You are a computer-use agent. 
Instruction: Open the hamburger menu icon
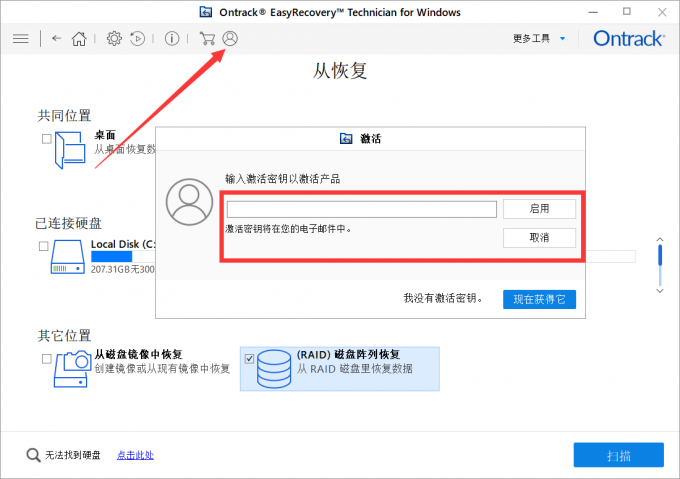tap(20, 39)
